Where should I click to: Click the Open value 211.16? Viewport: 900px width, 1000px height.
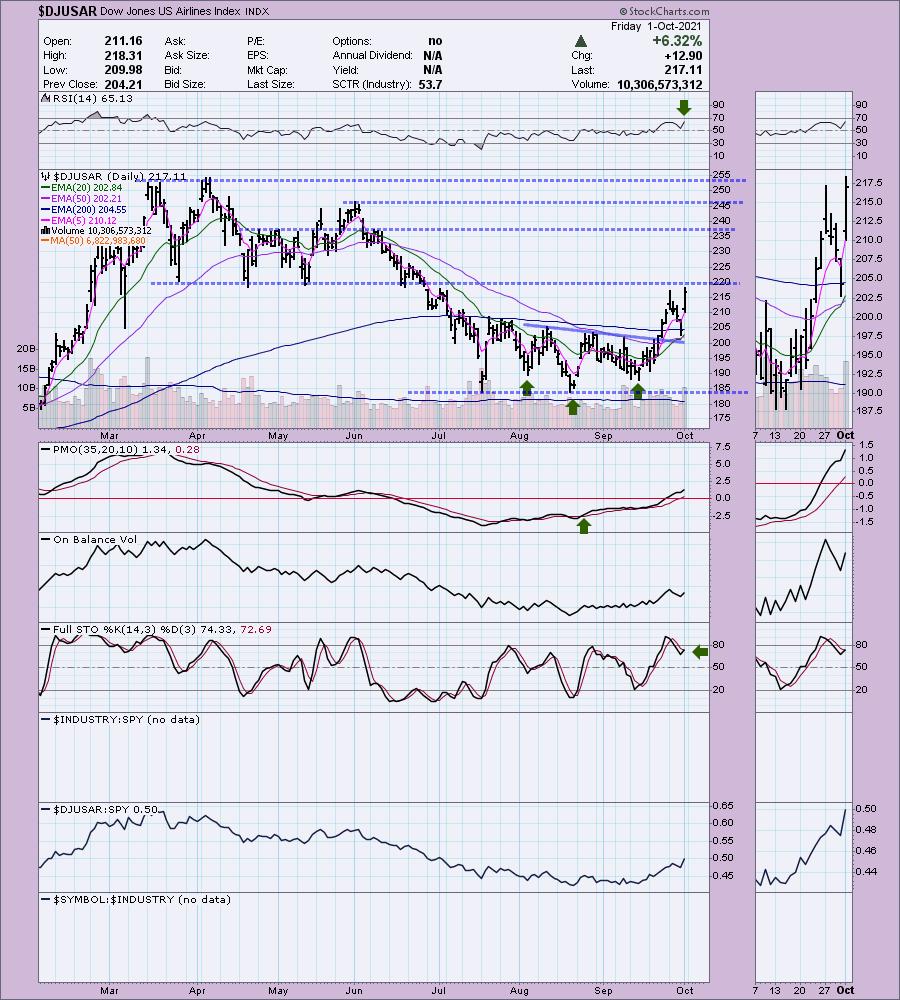(123, 41)
